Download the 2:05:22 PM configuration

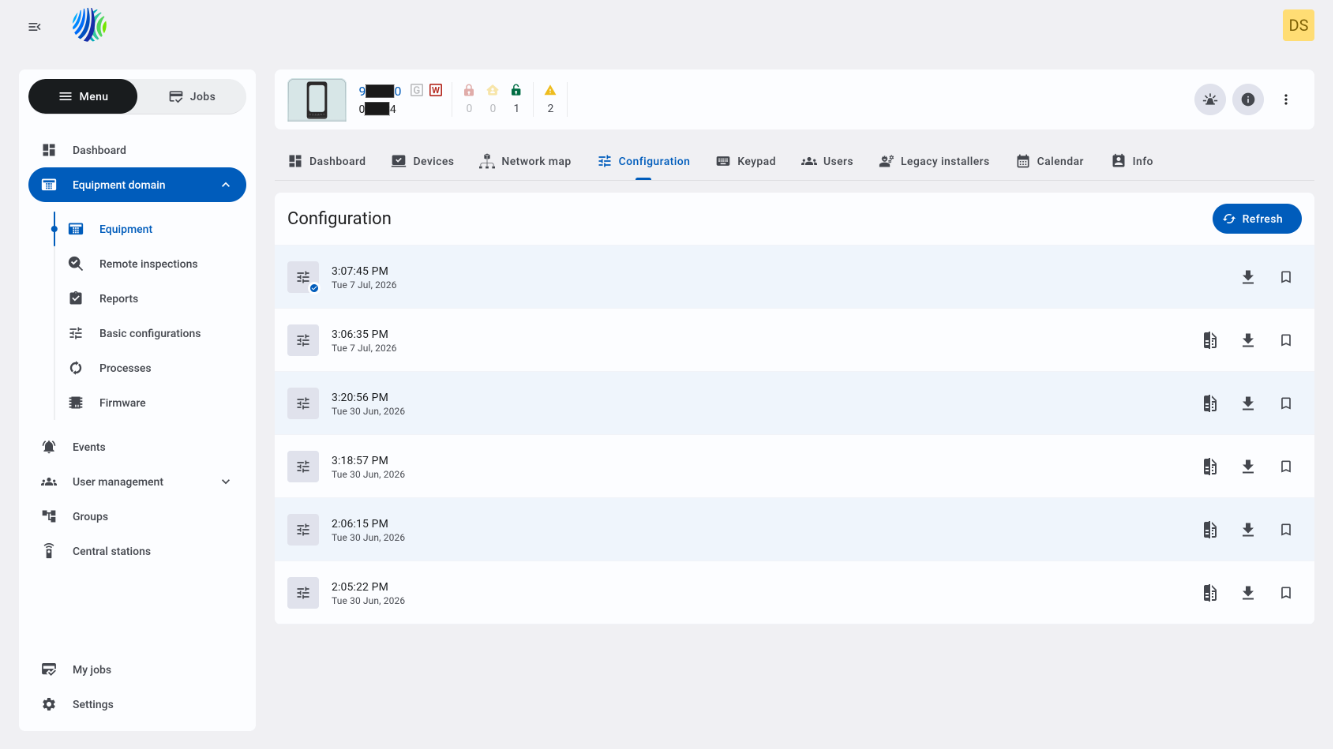click(1248, 593)
